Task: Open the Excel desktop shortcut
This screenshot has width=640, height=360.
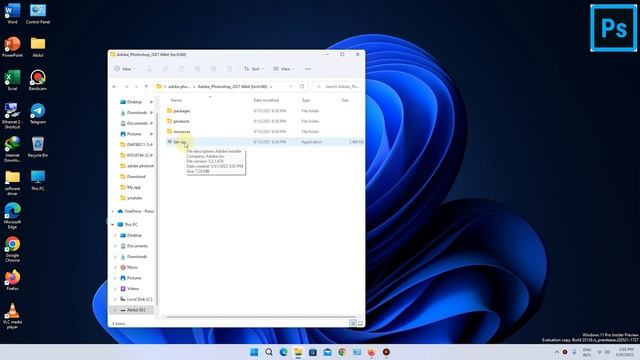Action: tap(12, 80)
